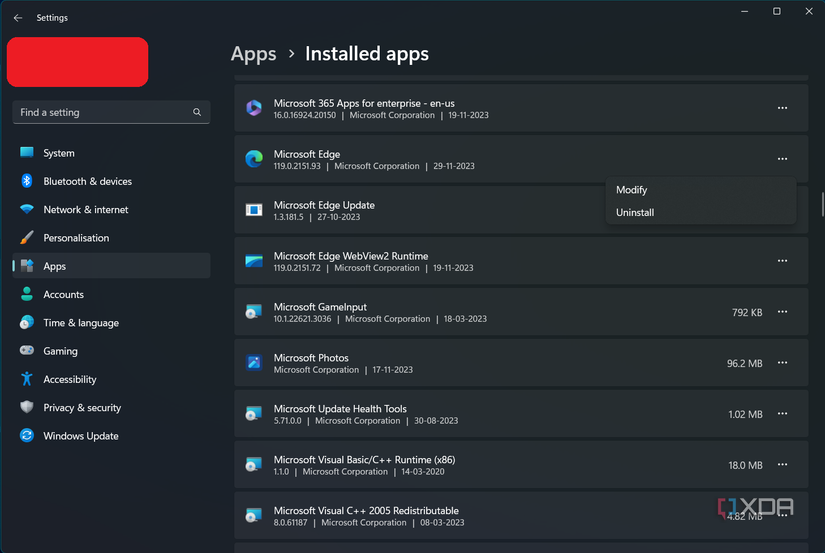
Task: Open Network & internet settings
Action: pyautogui.click(x=85, y=210)
